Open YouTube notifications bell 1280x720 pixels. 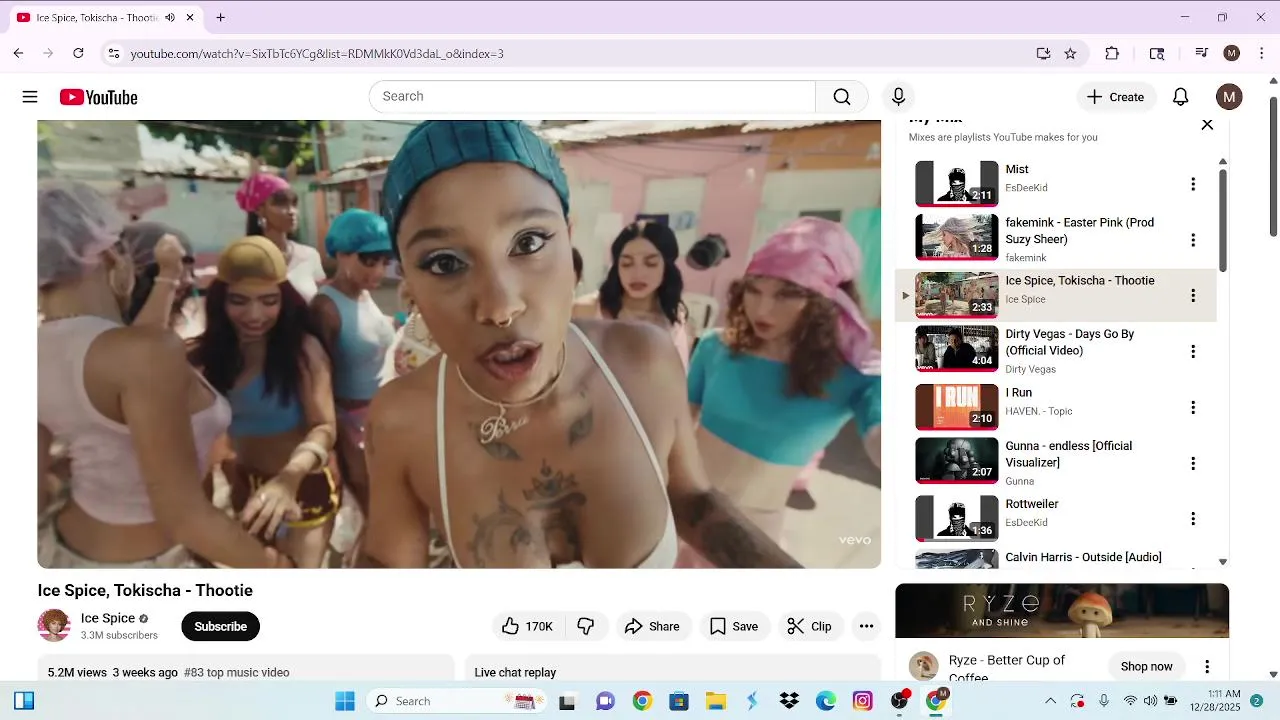tap(1180, 97)
